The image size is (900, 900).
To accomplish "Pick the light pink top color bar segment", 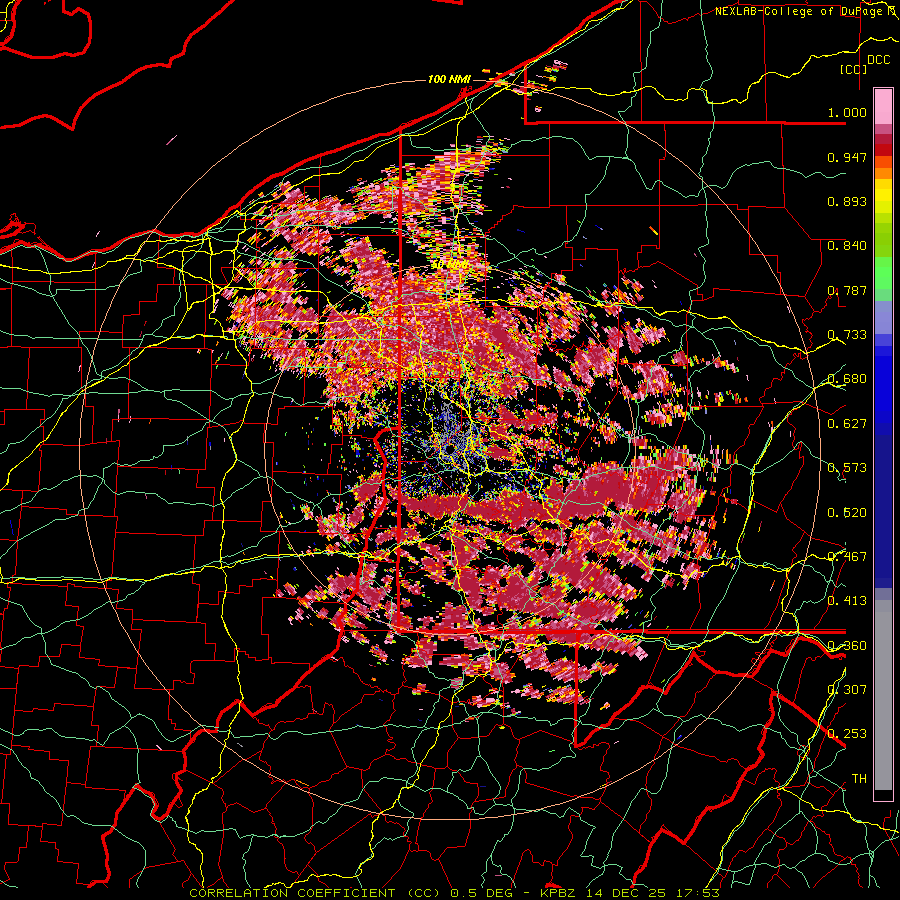I will (x=883, y=106).
